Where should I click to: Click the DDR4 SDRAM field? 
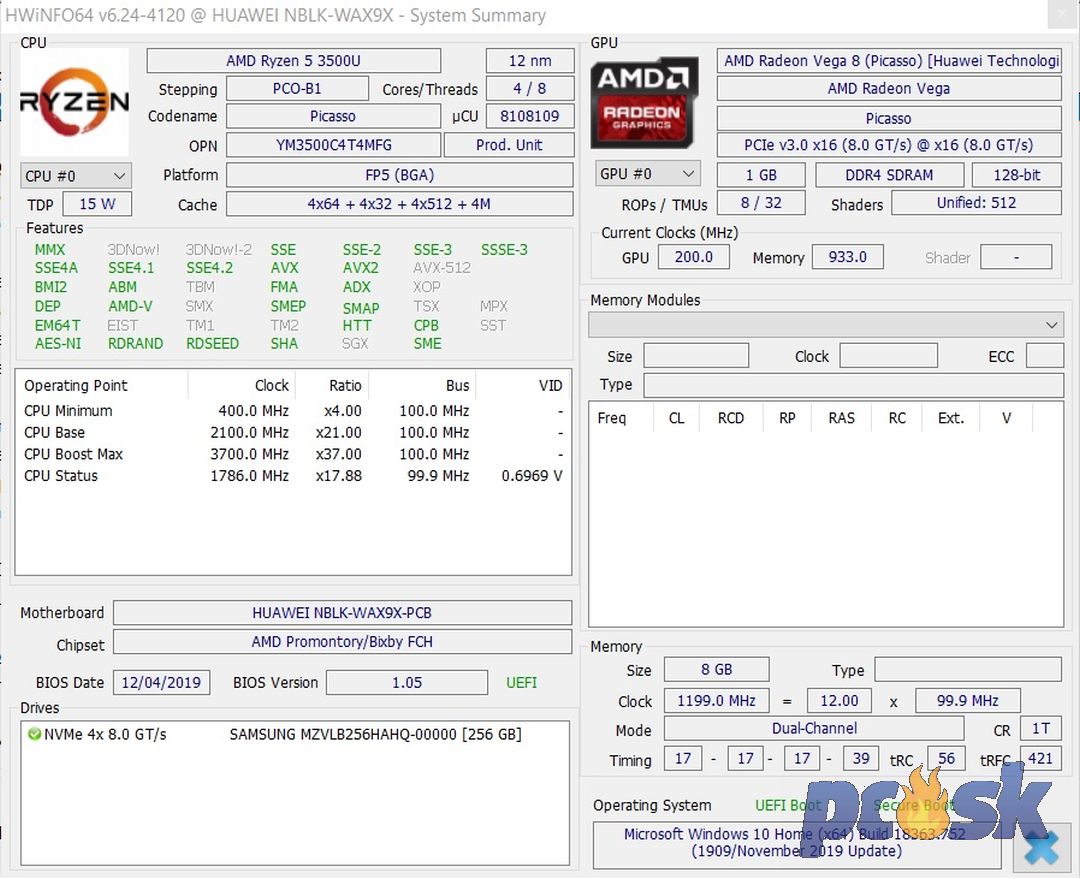pyautogui.click(x=889, y=175)
